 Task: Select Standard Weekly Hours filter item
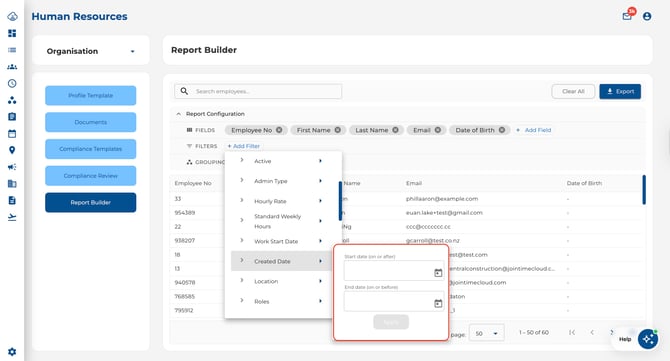(x=282, y=221)
